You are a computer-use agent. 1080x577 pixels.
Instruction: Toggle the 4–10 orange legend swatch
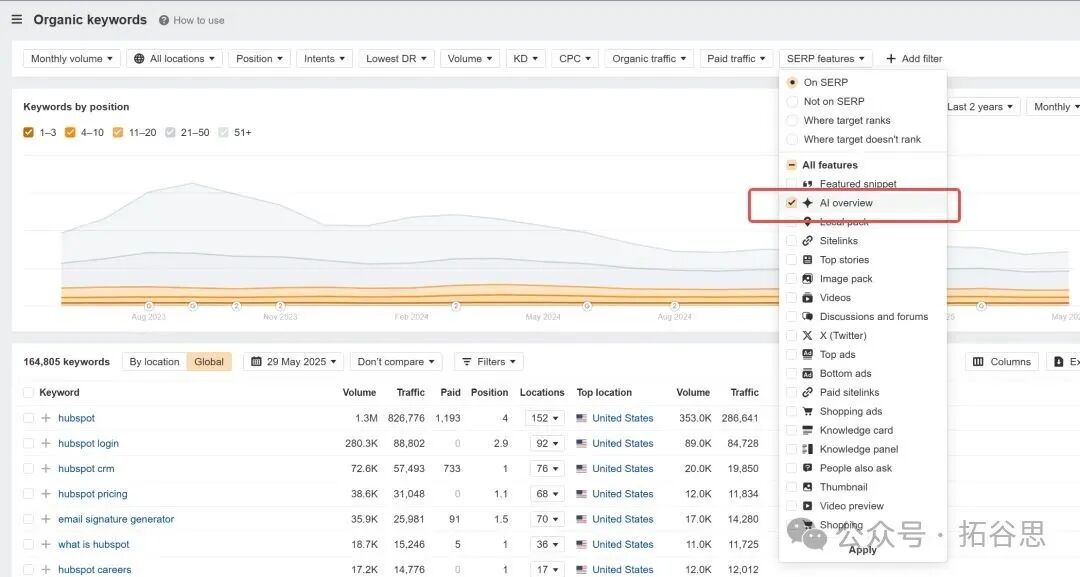[70, 132]
